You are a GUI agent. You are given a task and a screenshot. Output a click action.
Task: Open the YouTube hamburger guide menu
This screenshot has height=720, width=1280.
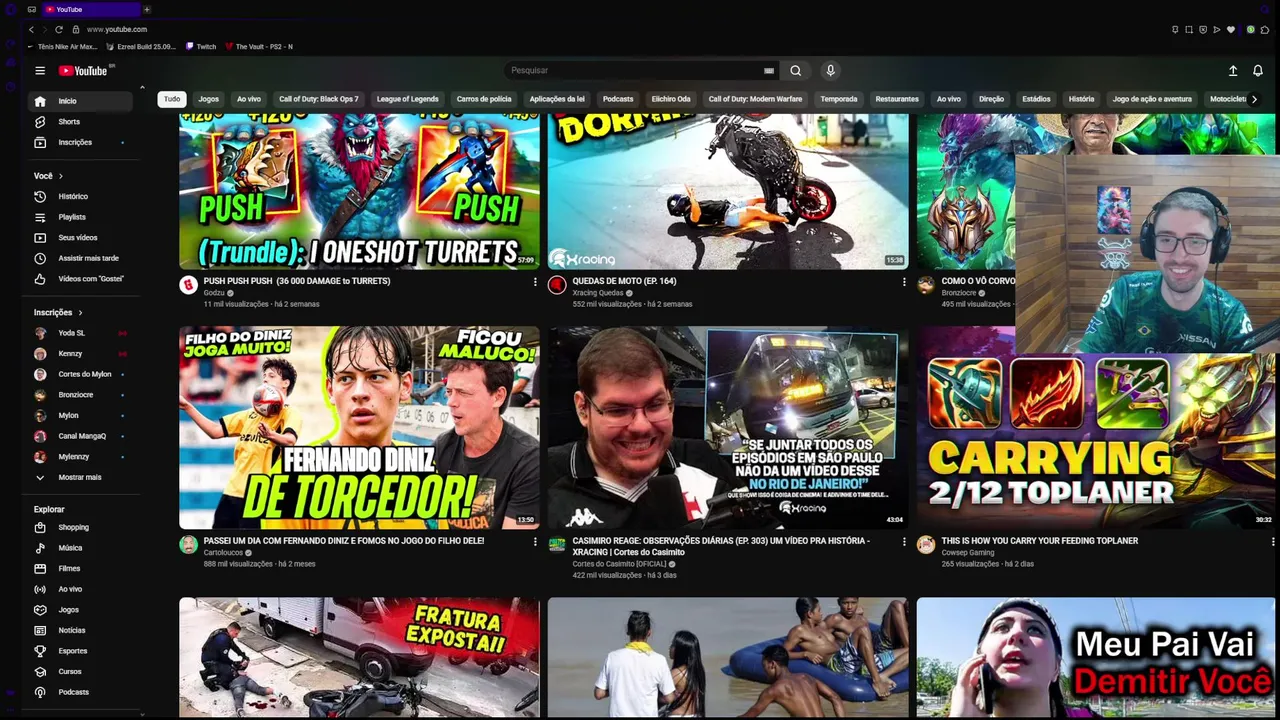pyautogui.click(x=40, y=71)
